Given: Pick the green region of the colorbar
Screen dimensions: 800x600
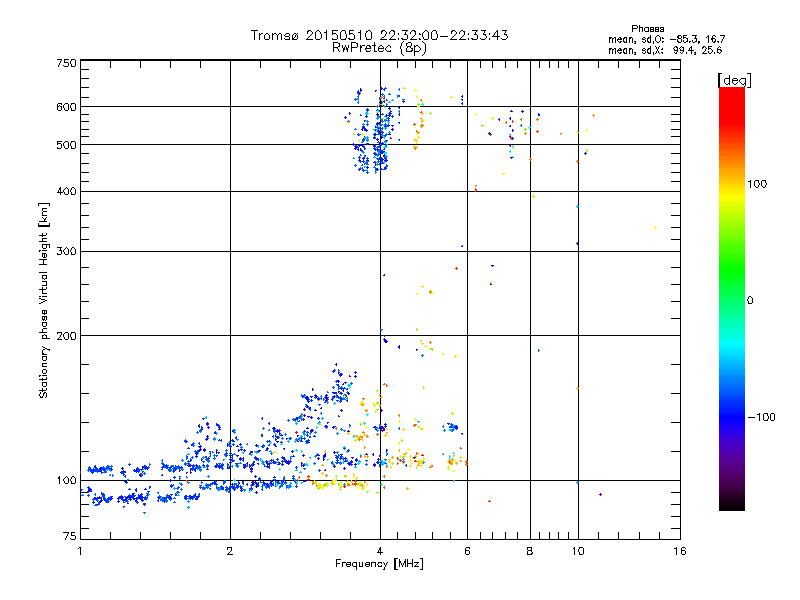Looking at the screenshot, I should click(731, 290).
